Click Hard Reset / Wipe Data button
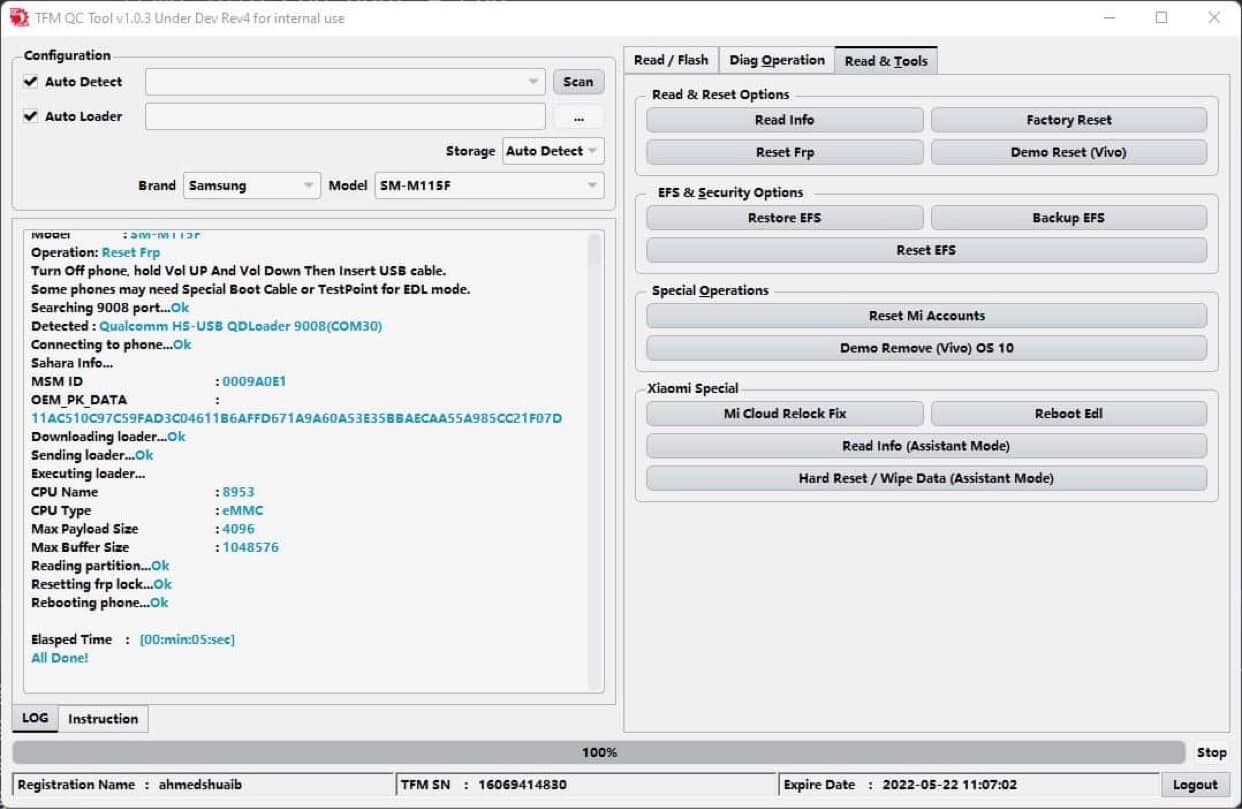 pyautogui.click(x=926, y=478)
